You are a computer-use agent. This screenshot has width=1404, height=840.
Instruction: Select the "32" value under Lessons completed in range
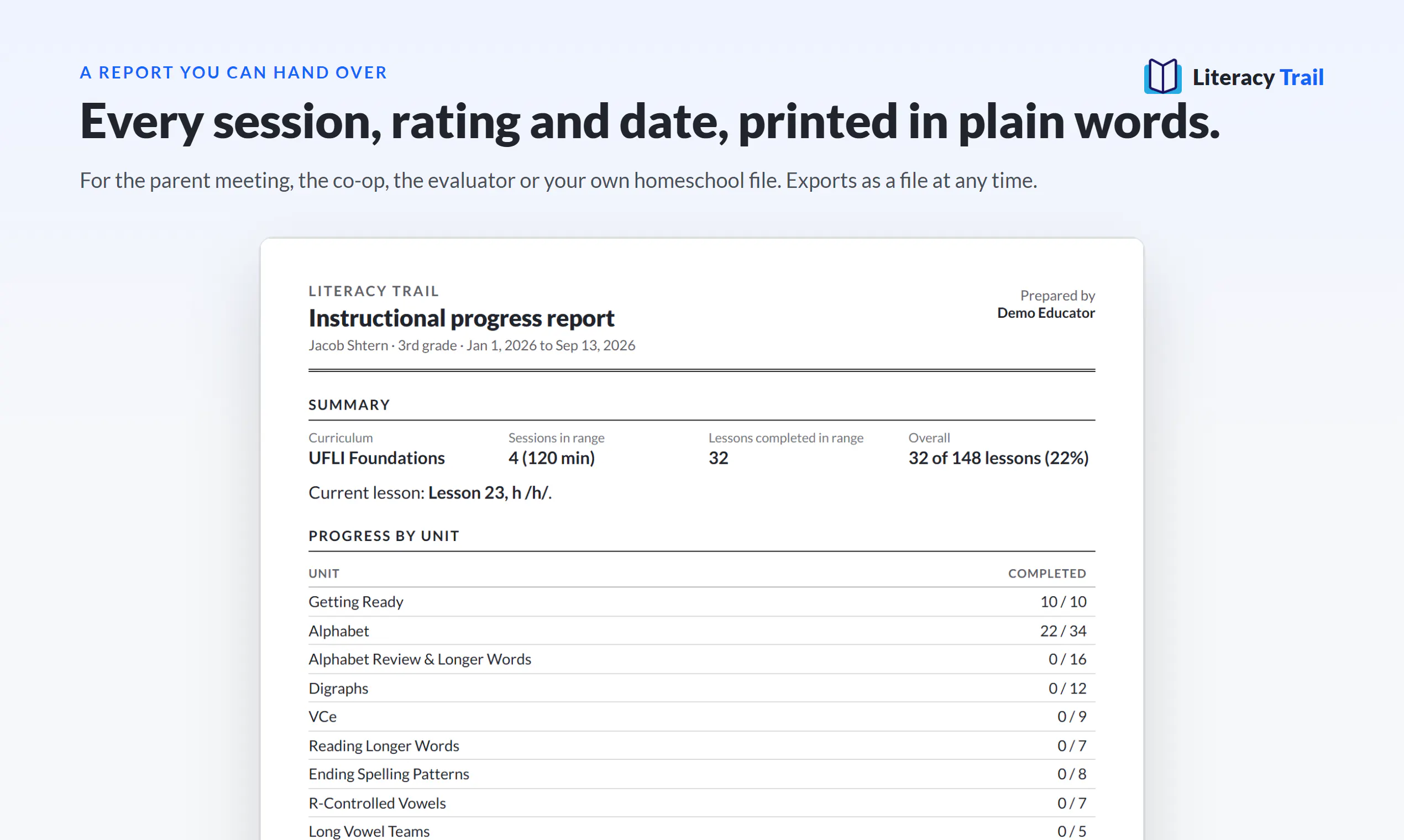point(719,458)
